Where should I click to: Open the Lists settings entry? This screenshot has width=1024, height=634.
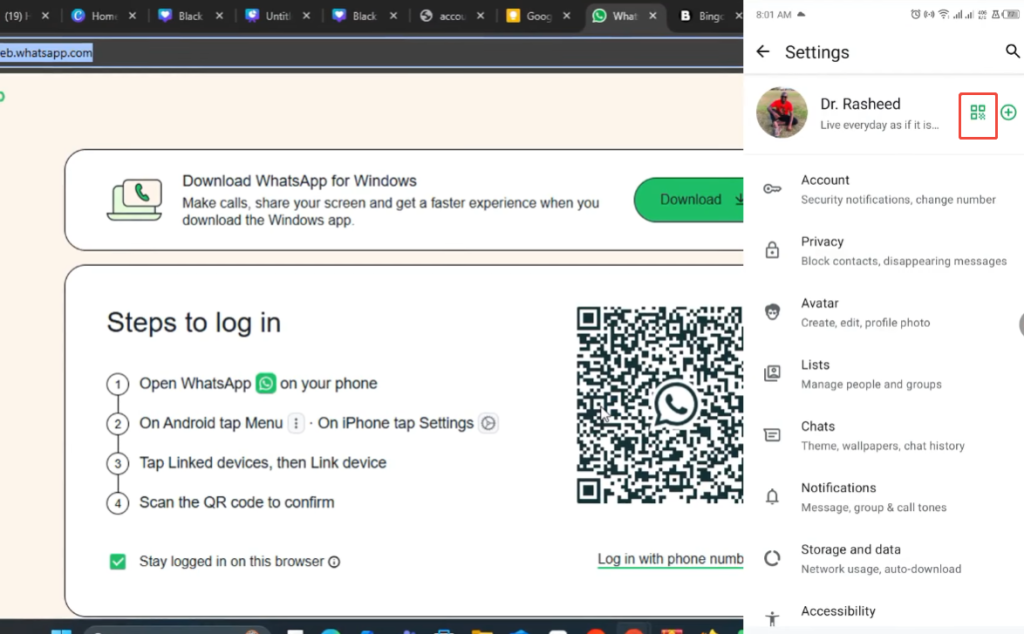click(x=884, y=373)
